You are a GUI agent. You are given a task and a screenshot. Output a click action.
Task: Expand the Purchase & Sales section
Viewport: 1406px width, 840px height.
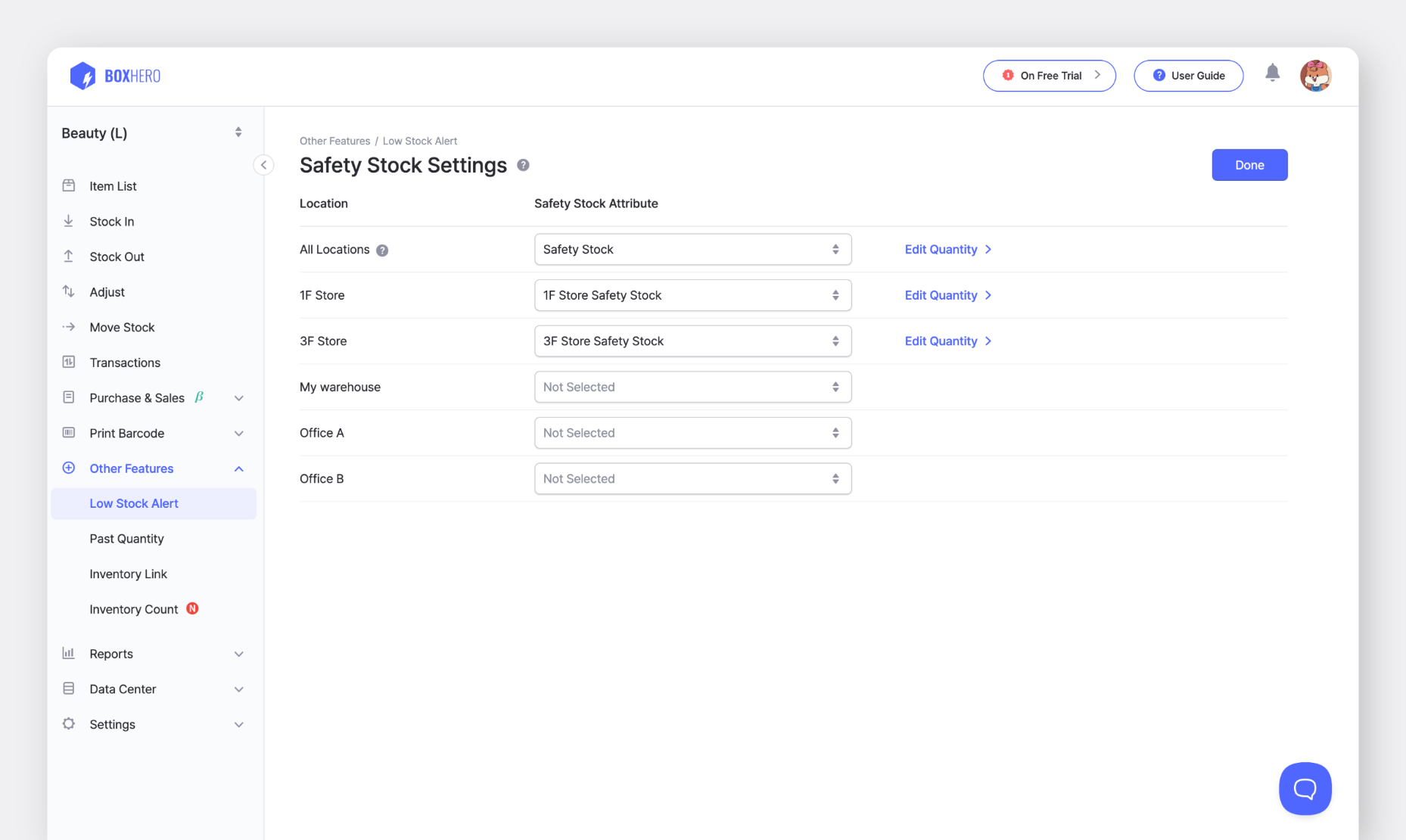[239, 397]
